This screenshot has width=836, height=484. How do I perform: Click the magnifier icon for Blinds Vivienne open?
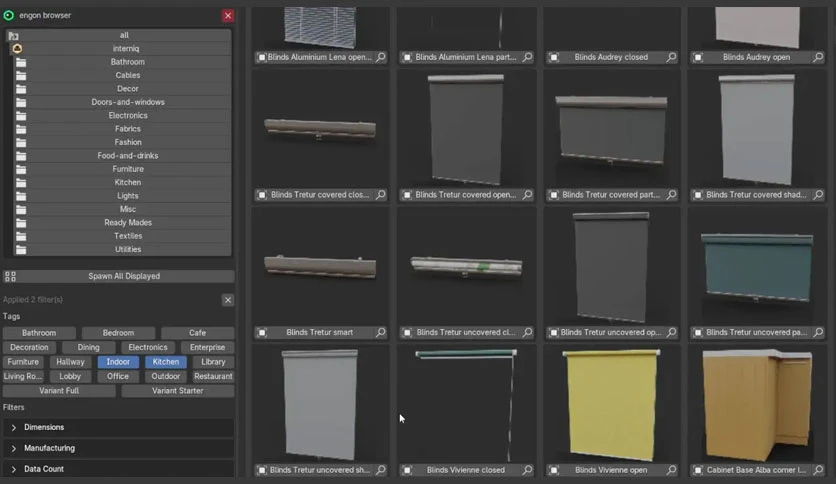(671, 470)
